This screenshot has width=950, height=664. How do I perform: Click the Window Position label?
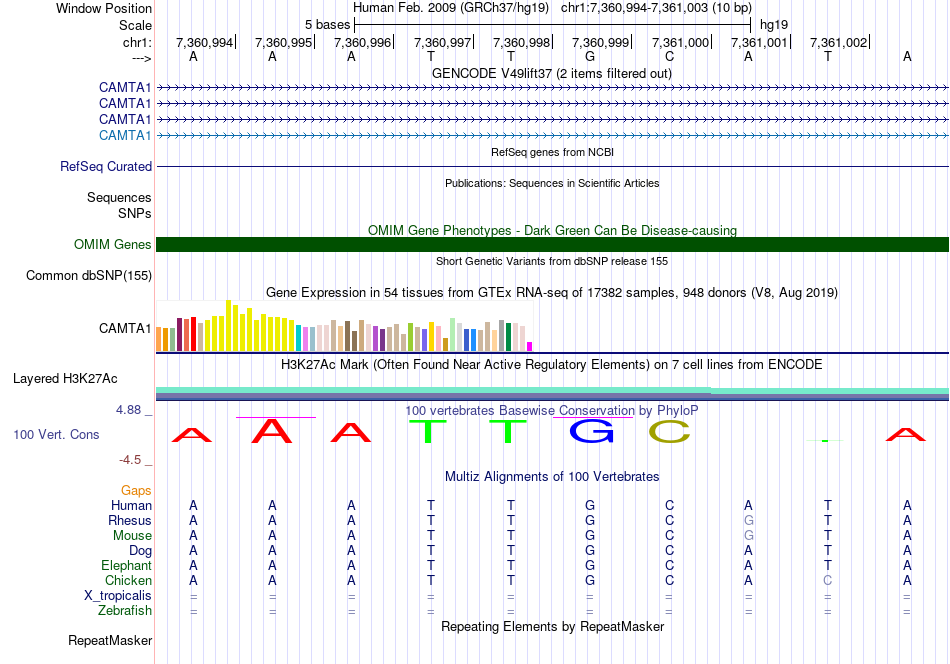click(104, 8)
